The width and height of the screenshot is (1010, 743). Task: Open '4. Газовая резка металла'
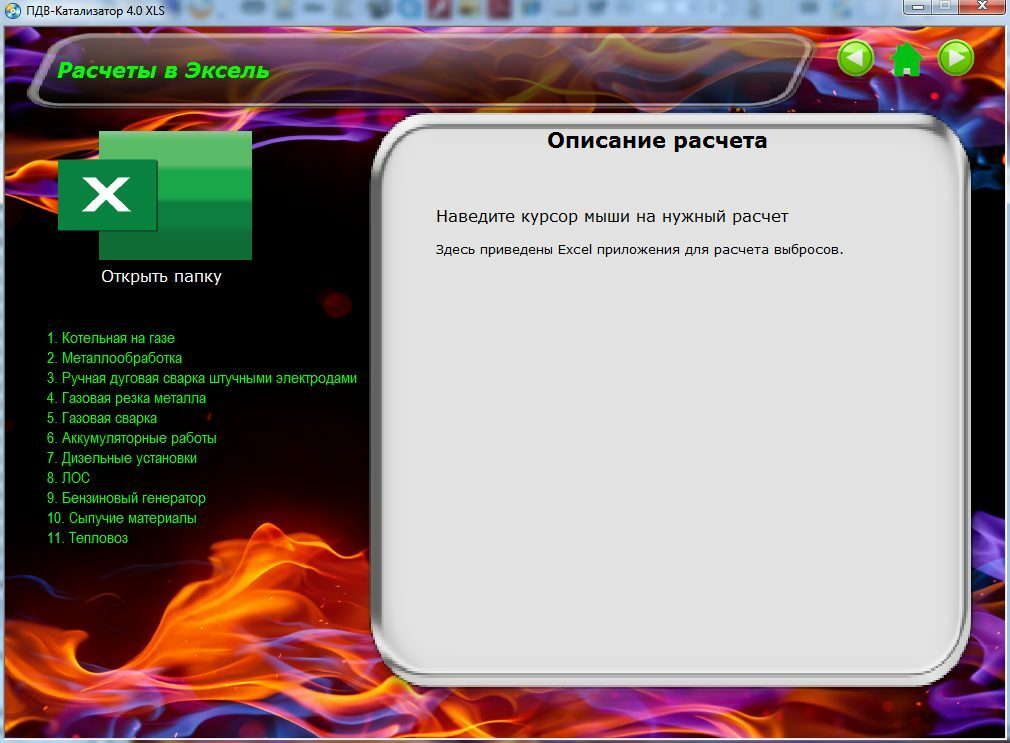(126, 398)
